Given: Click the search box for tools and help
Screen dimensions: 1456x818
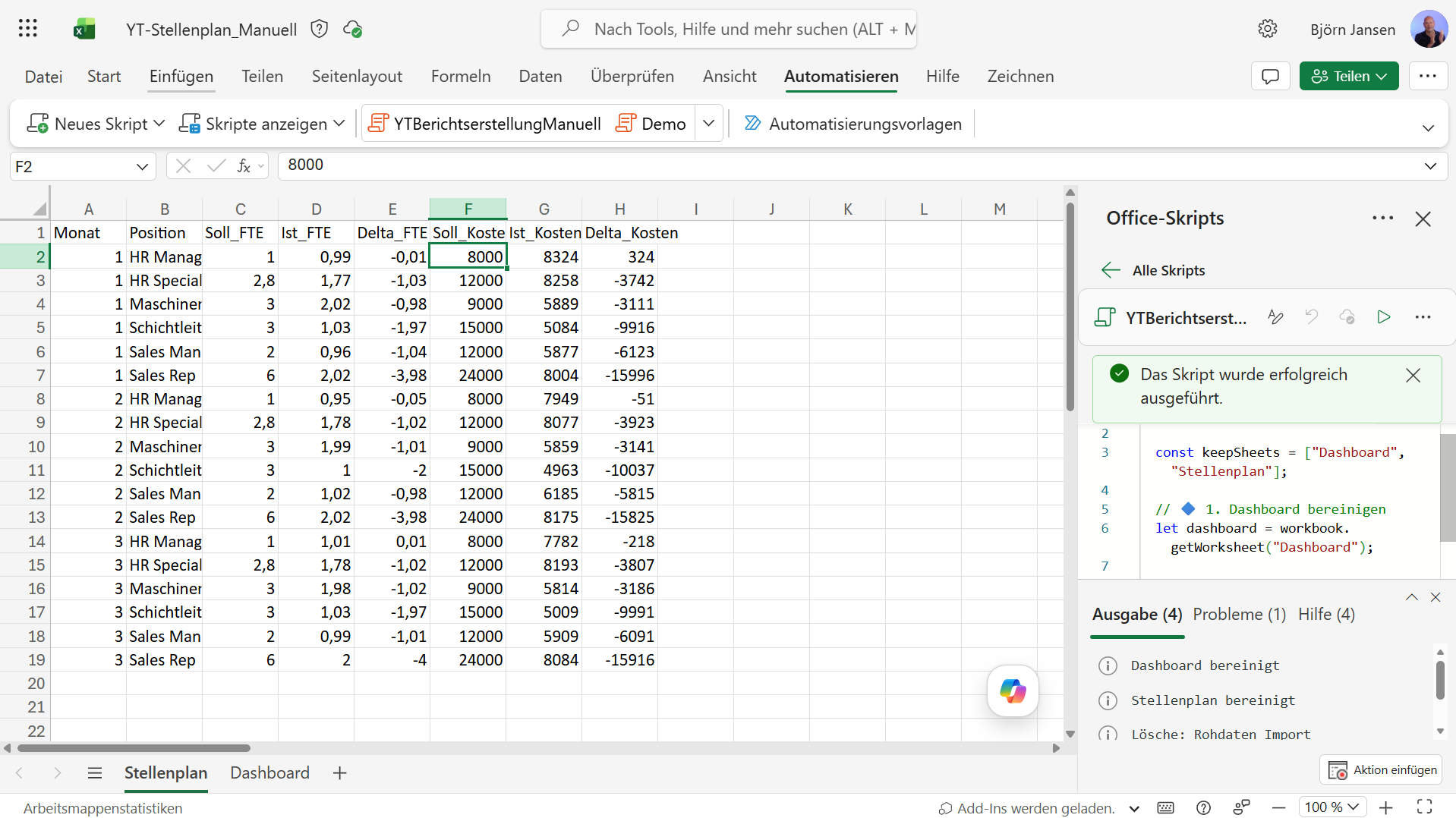Looking at the screenshot, I should pyautogui.click(x=729, y=29).
